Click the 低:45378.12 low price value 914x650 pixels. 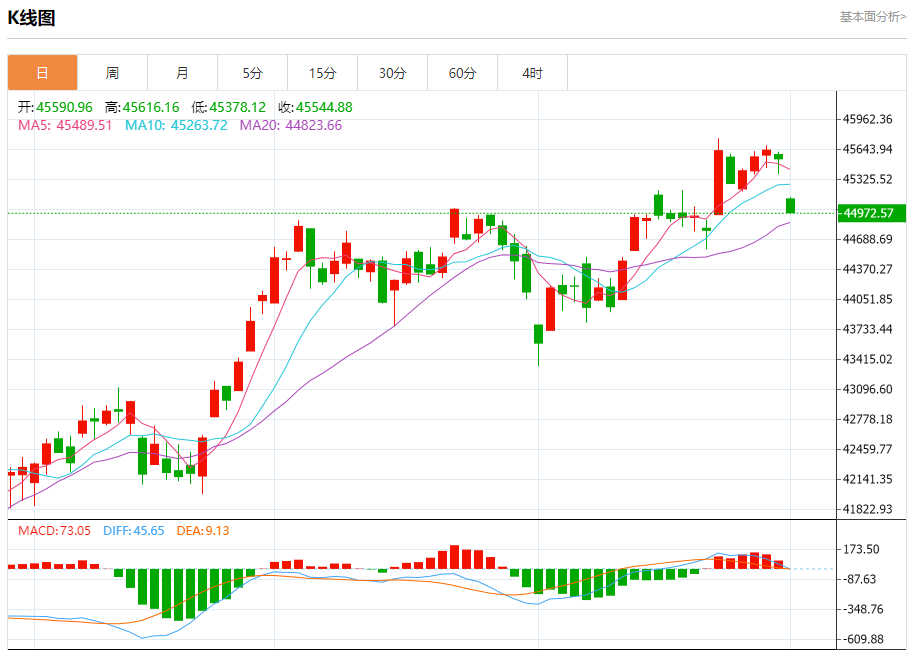pos(228,107)
